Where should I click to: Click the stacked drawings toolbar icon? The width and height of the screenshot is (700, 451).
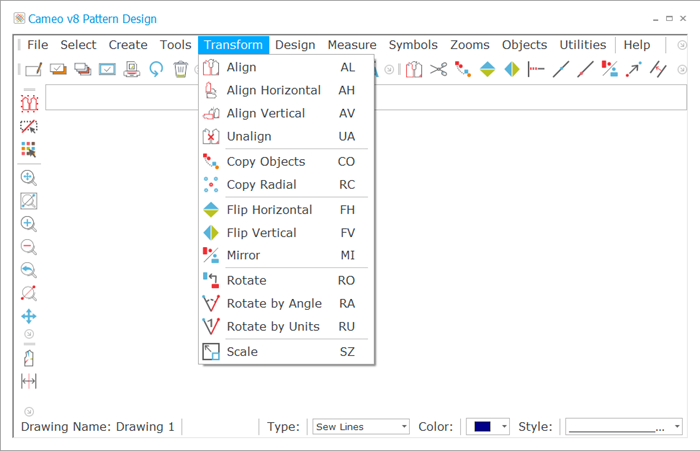pyautogui.click(x=83, y=70)
